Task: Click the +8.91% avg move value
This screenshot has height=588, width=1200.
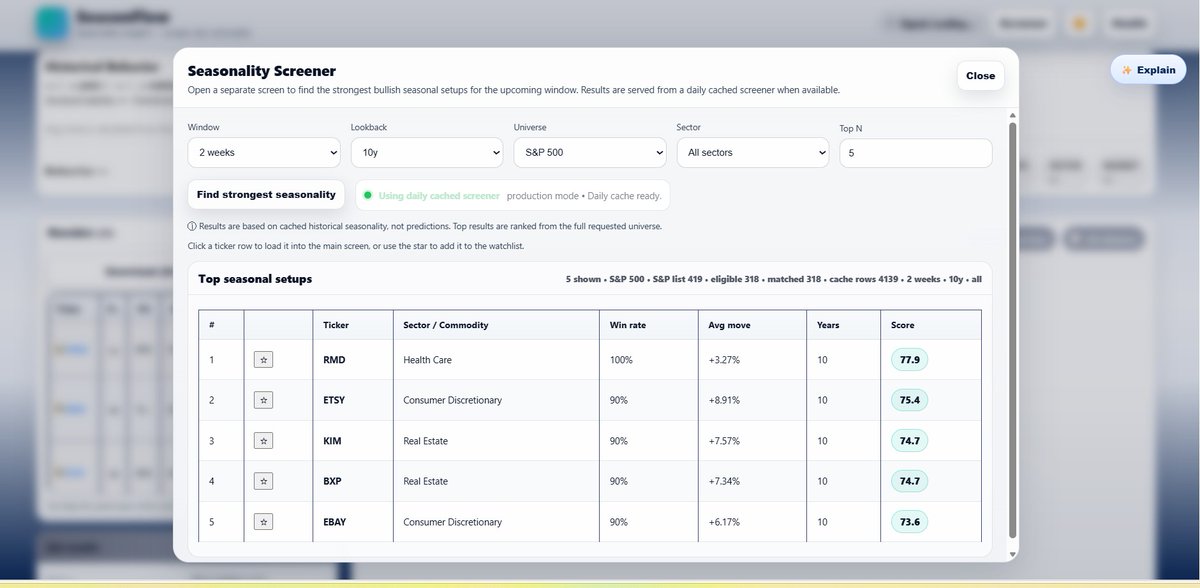Action: tap(725, 400)
